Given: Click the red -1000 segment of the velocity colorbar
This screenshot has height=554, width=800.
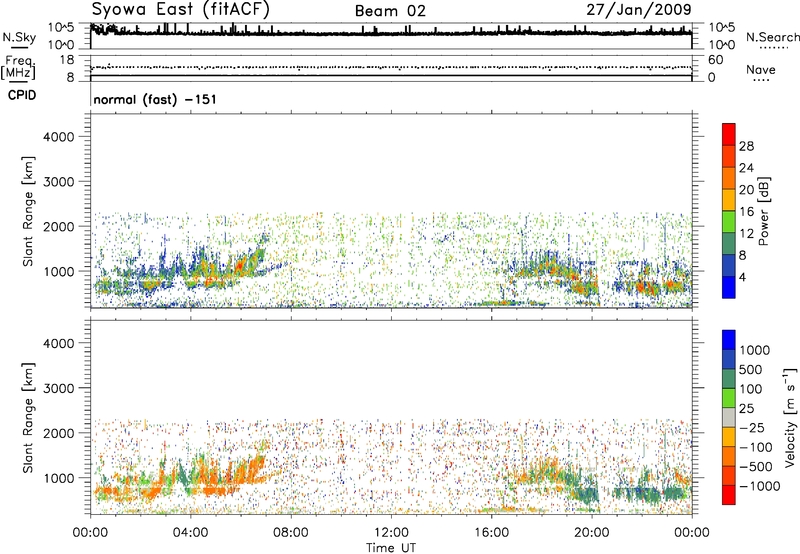Looking at the screenshot, I should point(729,495).
